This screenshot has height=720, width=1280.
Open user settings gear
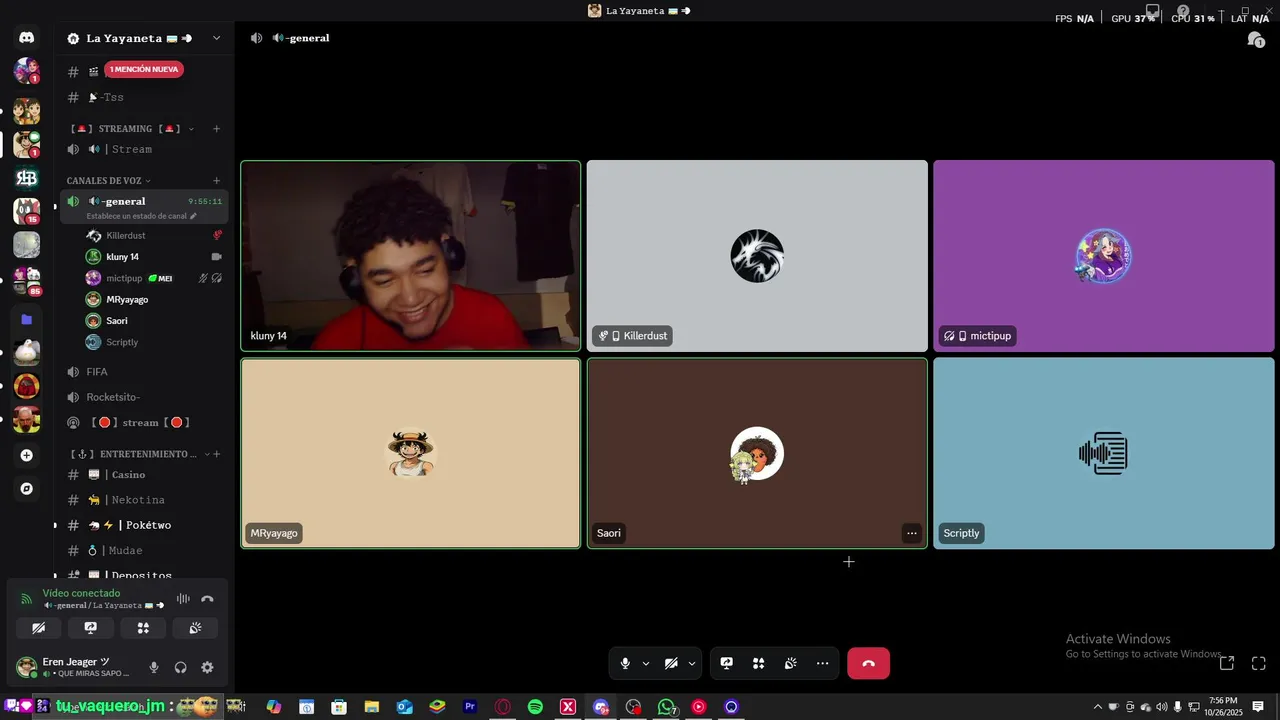click(207, 667)
